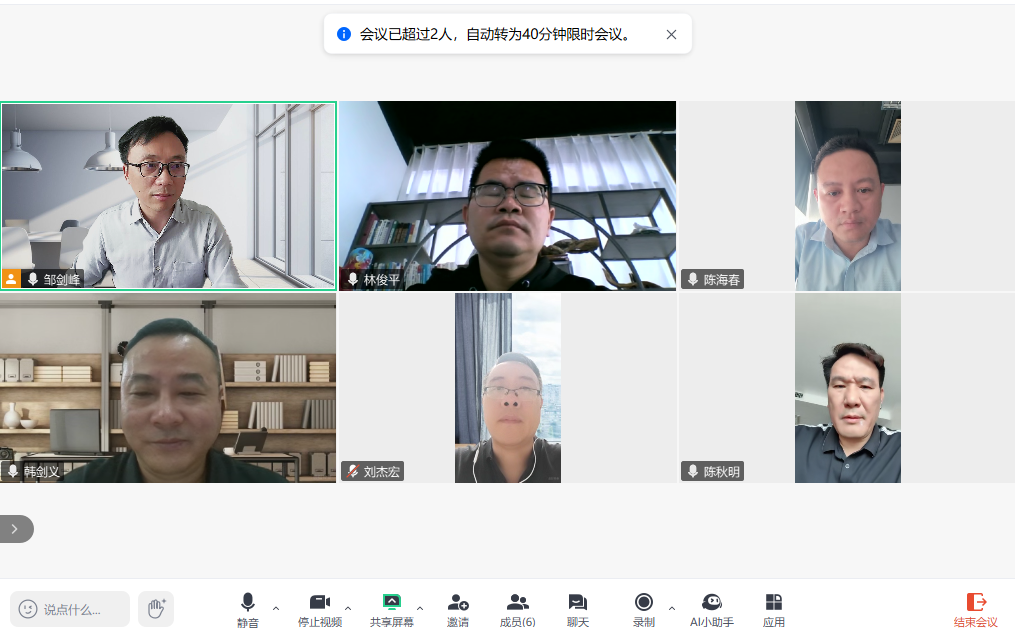Mute the microphone with the 静音 button
This screenshot has height=638, width=1015.
pos(247,609)
